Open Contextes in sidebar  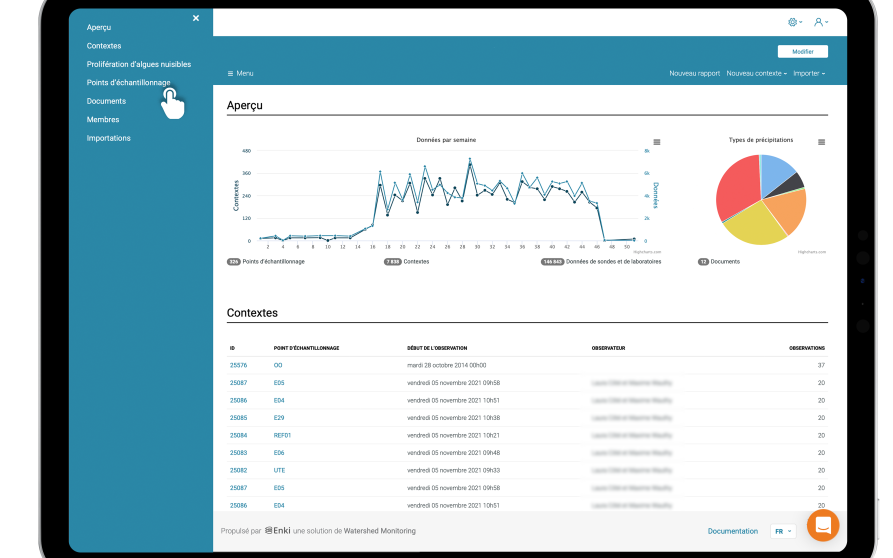click(x=104, y=46)
